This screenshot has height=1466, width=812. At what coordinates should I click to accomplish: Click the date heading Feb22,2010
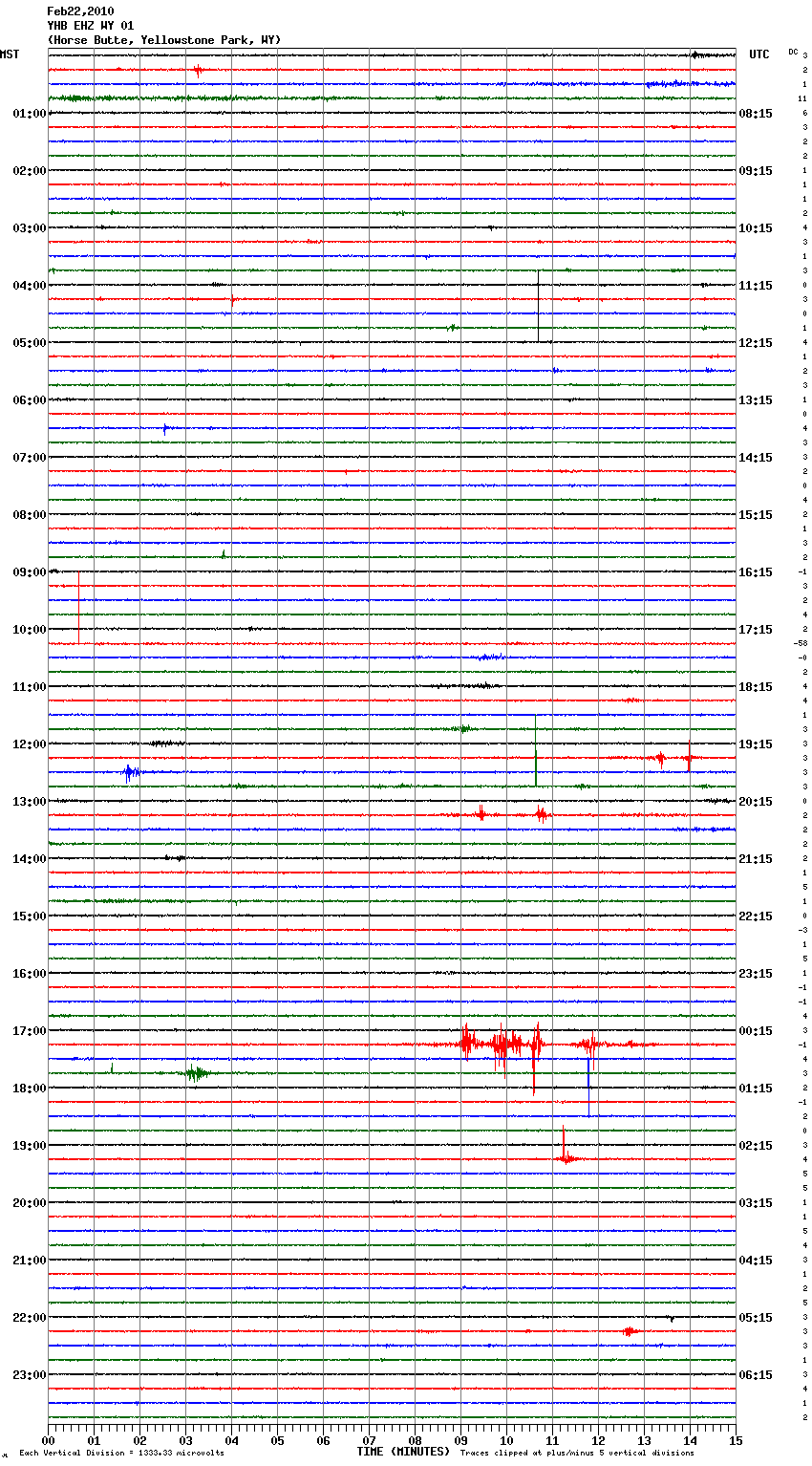tap(80, 11)
